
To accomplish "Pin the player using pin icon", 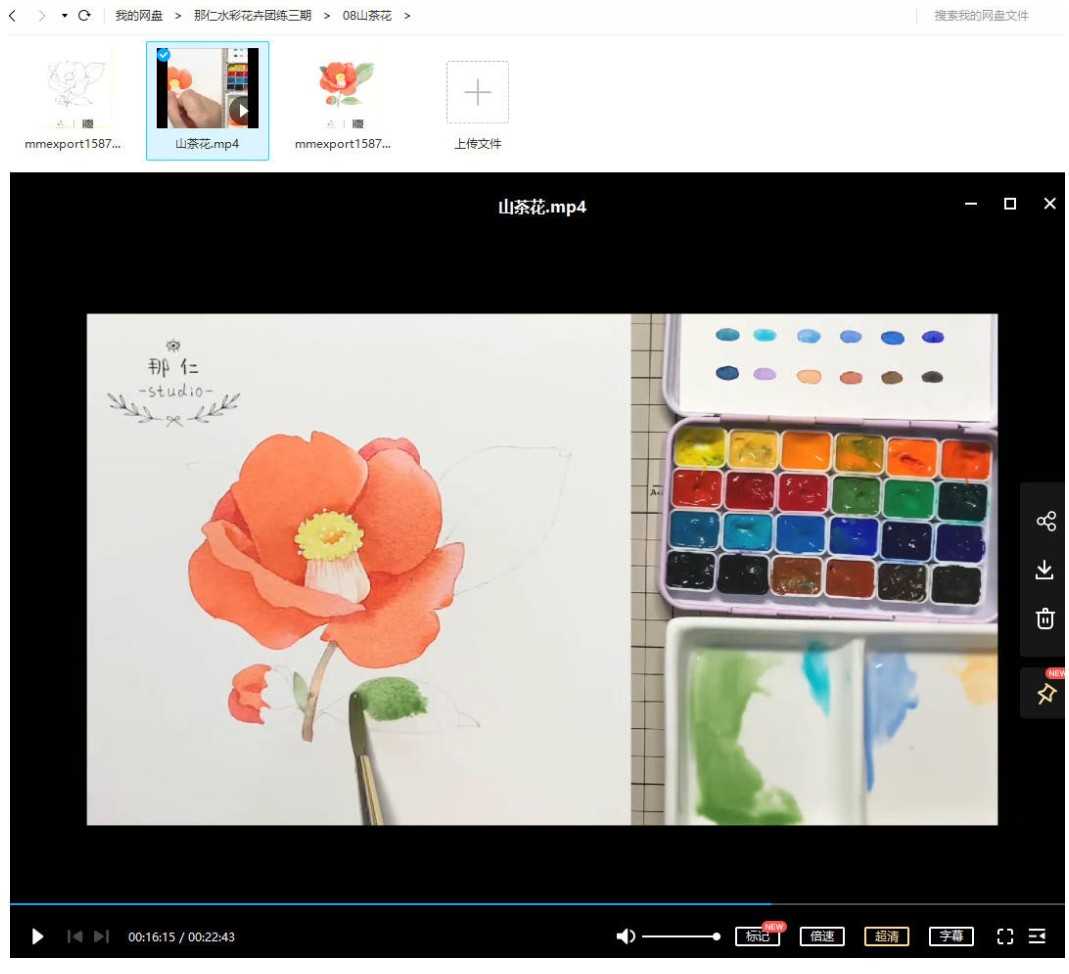I will click(x=1045, y=694).
